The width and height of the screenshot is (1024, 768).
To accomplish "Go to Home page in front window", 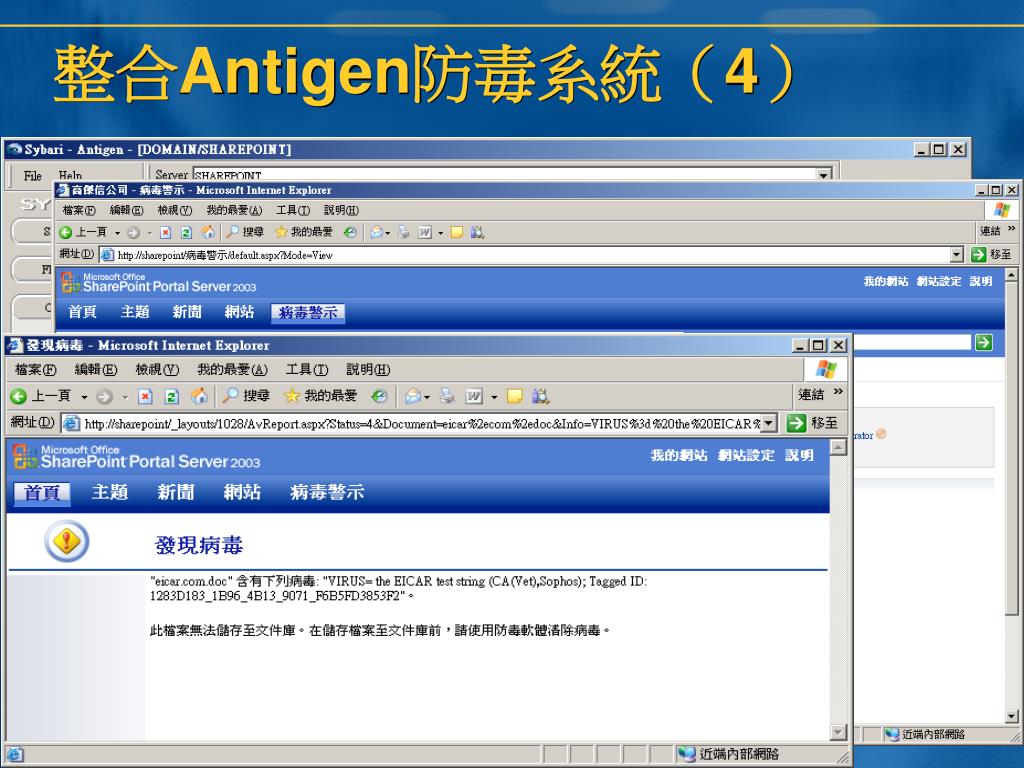I will tap(199, 395).
